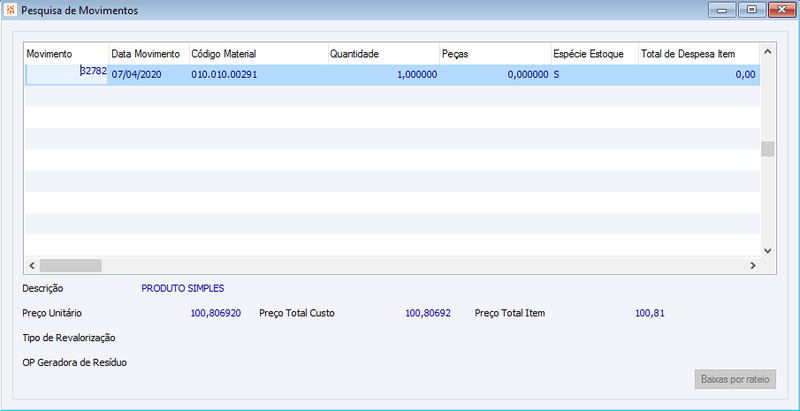The height and width of the screenshot is (411, 800).
Task: Click the OP Geradora de Resíduo label
Action: tap(74, 363)
